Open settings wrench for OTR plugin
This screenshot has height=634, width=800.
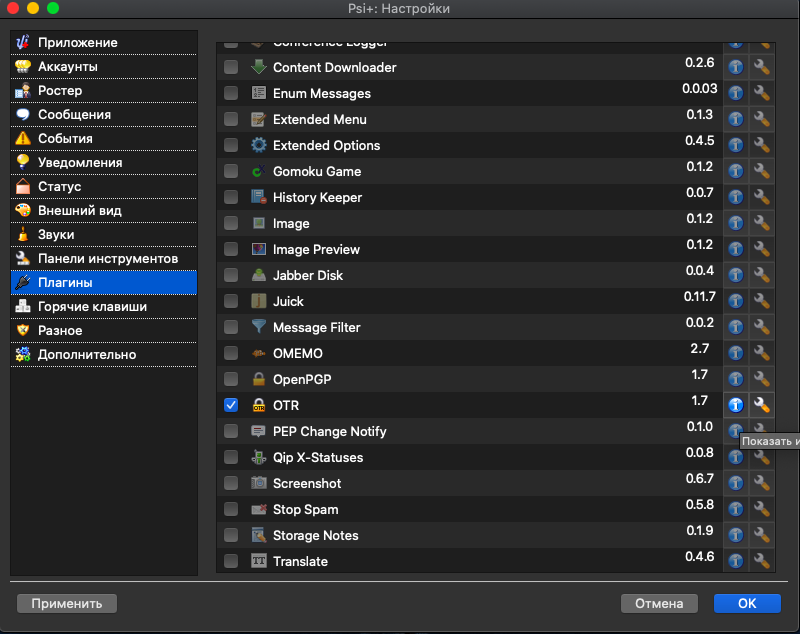click(x=761, y=405)
